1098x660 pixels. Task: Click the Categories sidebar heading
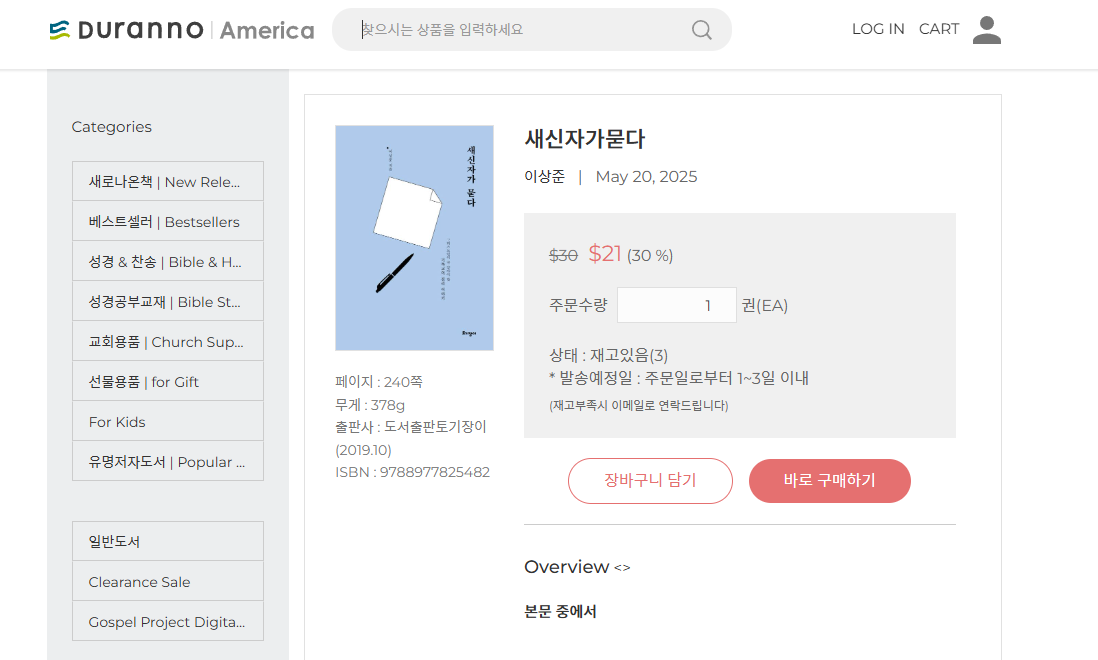111,127
